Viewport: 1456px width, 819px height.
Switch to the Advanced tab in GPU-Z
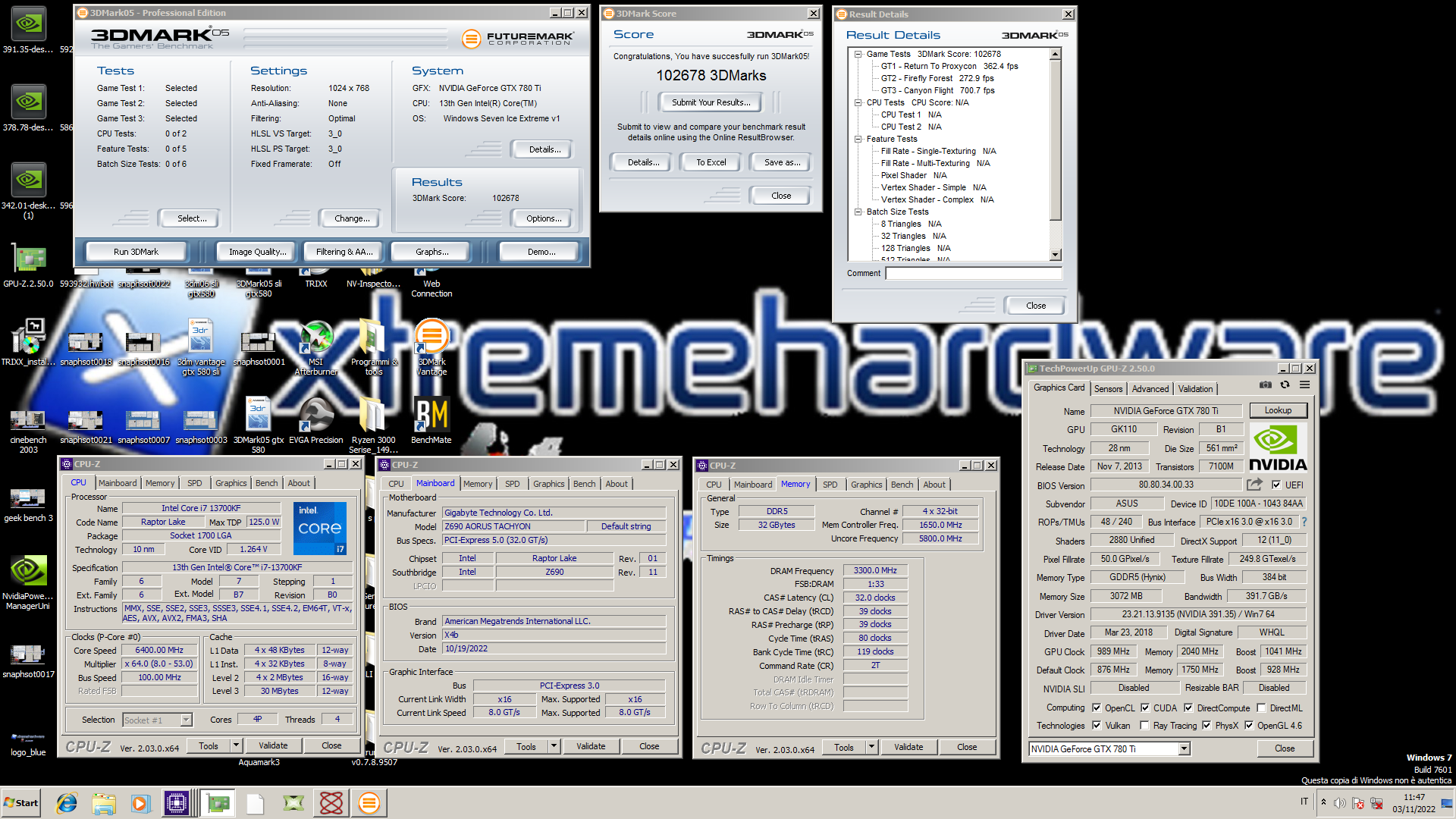(x=1150, y=388)
